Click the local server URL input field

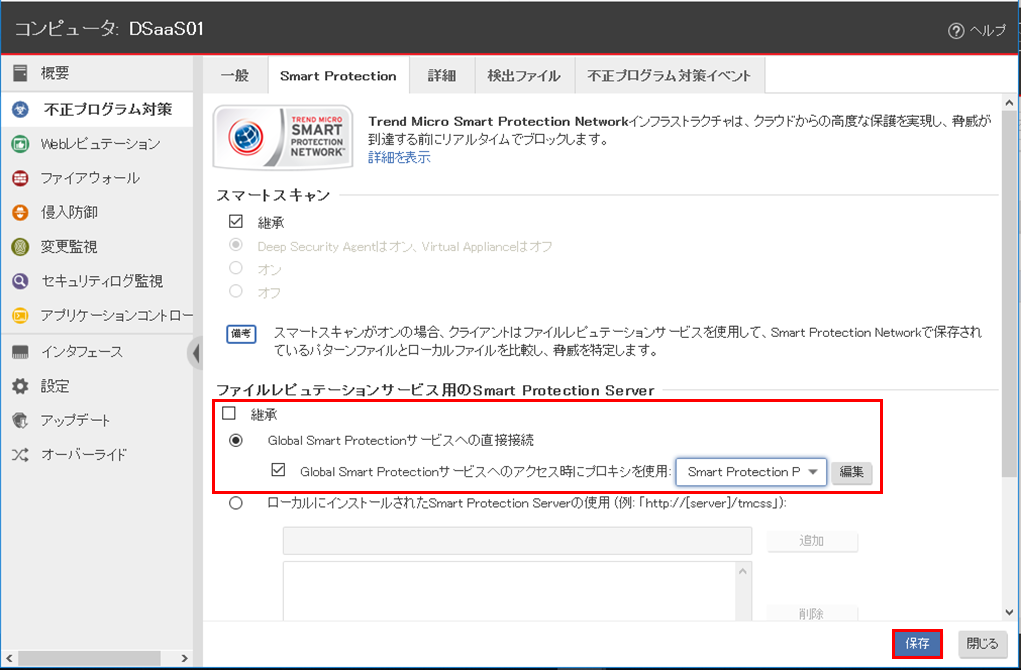click(517, 541)
